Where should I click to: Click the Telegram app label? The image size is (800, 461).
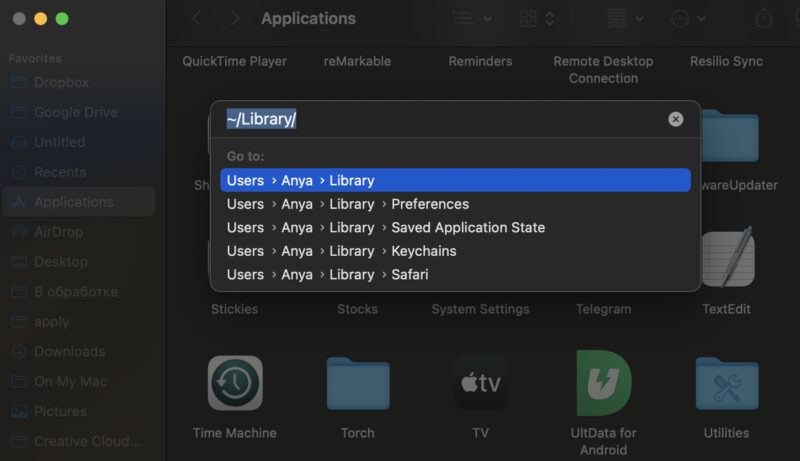coord(603,309)
